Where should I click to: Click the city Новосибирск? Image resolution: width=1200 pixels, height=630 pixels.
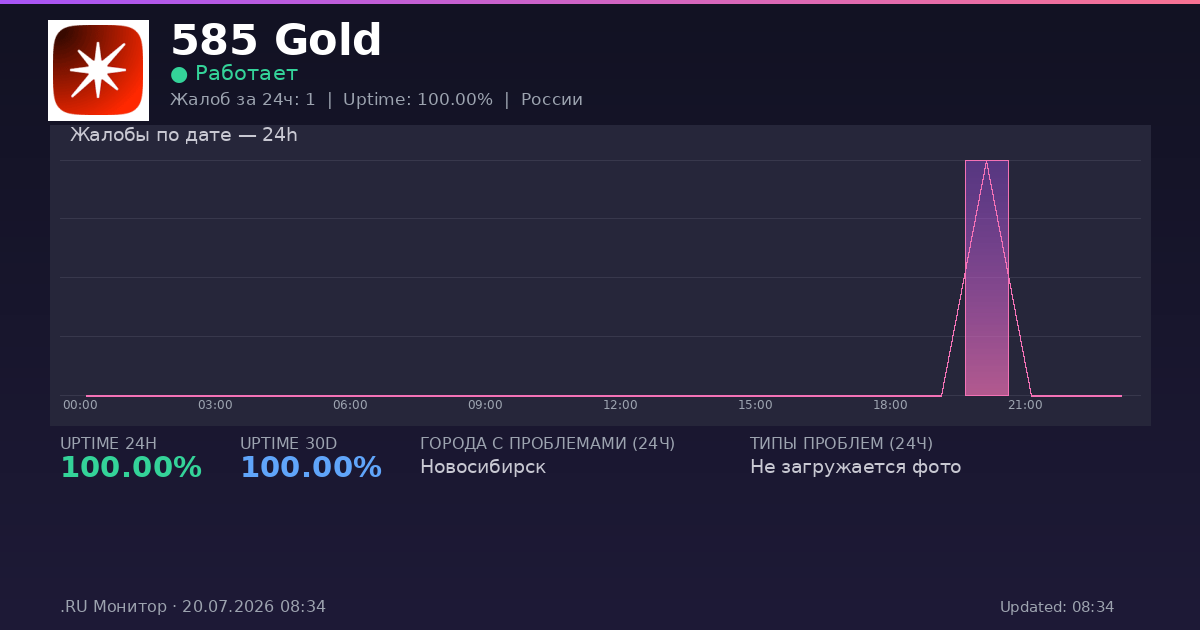pos(483,467)
